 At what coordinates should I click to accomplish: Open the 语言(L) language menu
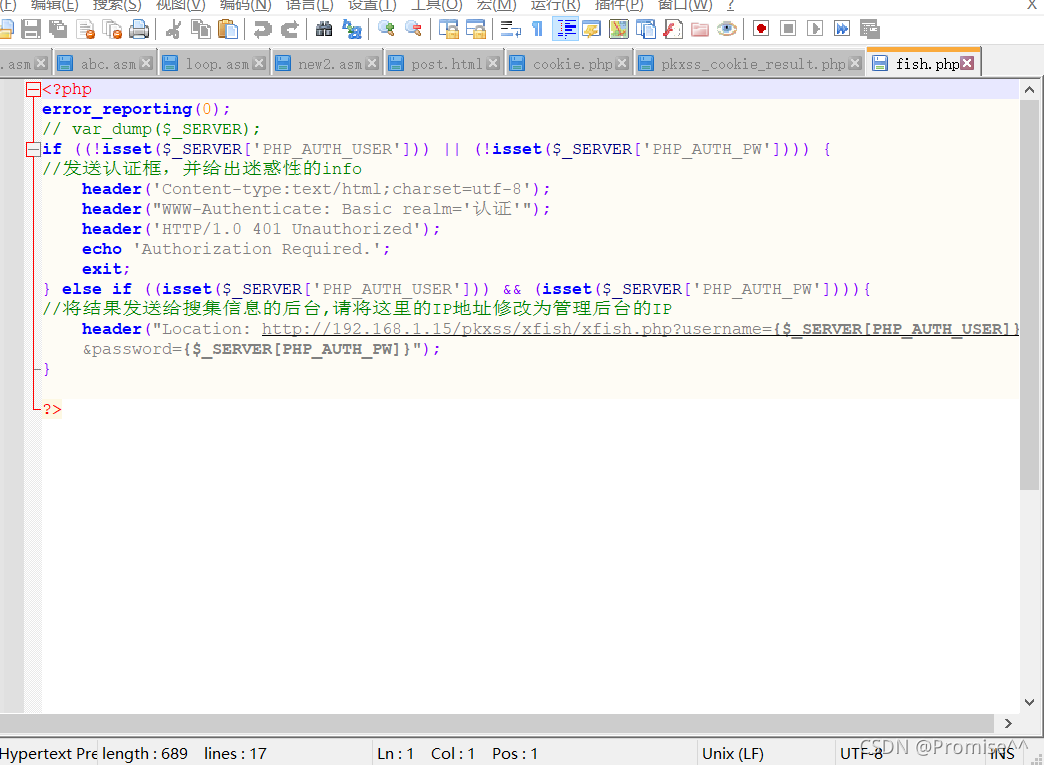309,5
